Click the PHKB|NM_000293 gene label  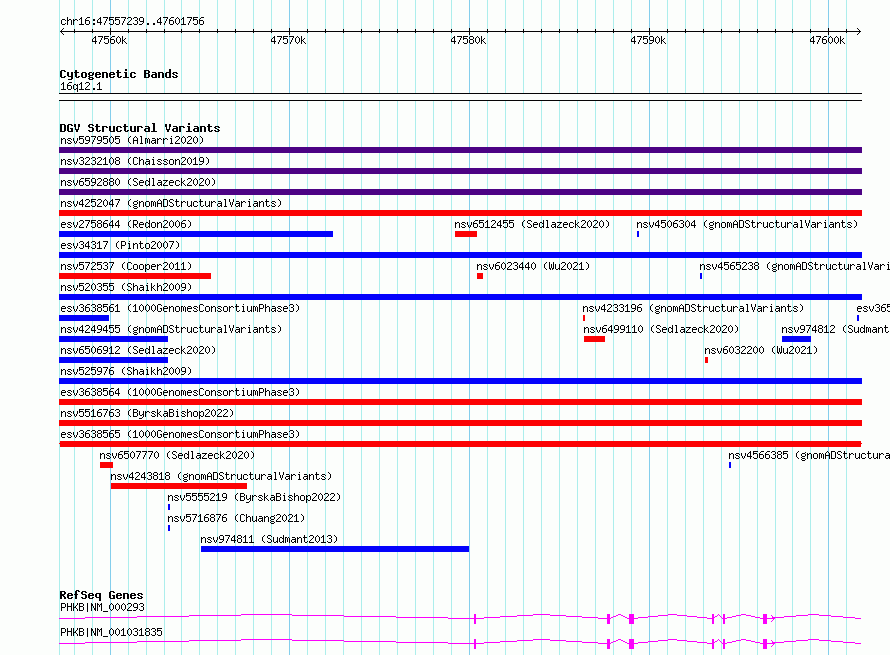[102, 607]
